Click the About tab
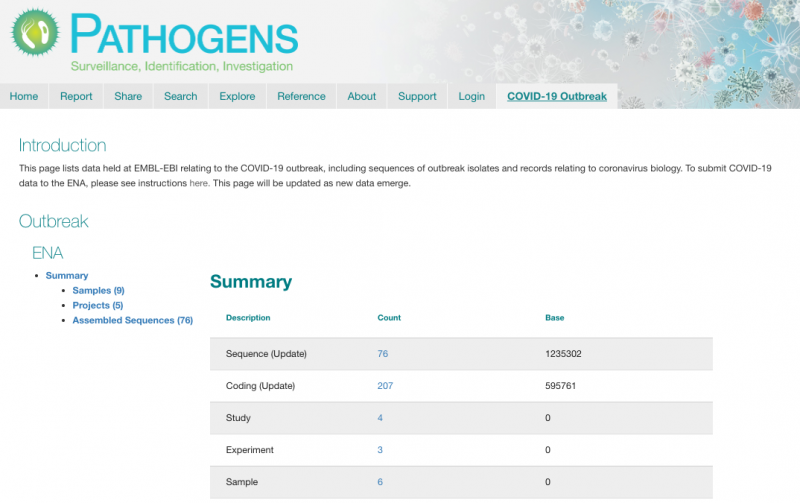The height and width of the screenshot is (503, 800). click(x=362, y=96)
